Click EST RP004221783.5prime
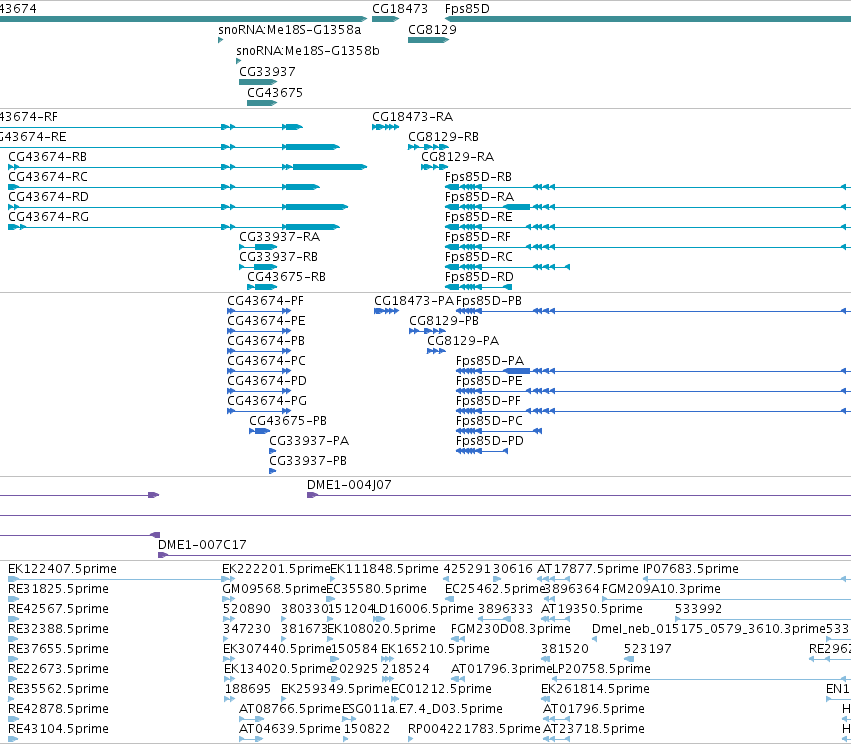851x744 pixels. [x=474, y=729]
